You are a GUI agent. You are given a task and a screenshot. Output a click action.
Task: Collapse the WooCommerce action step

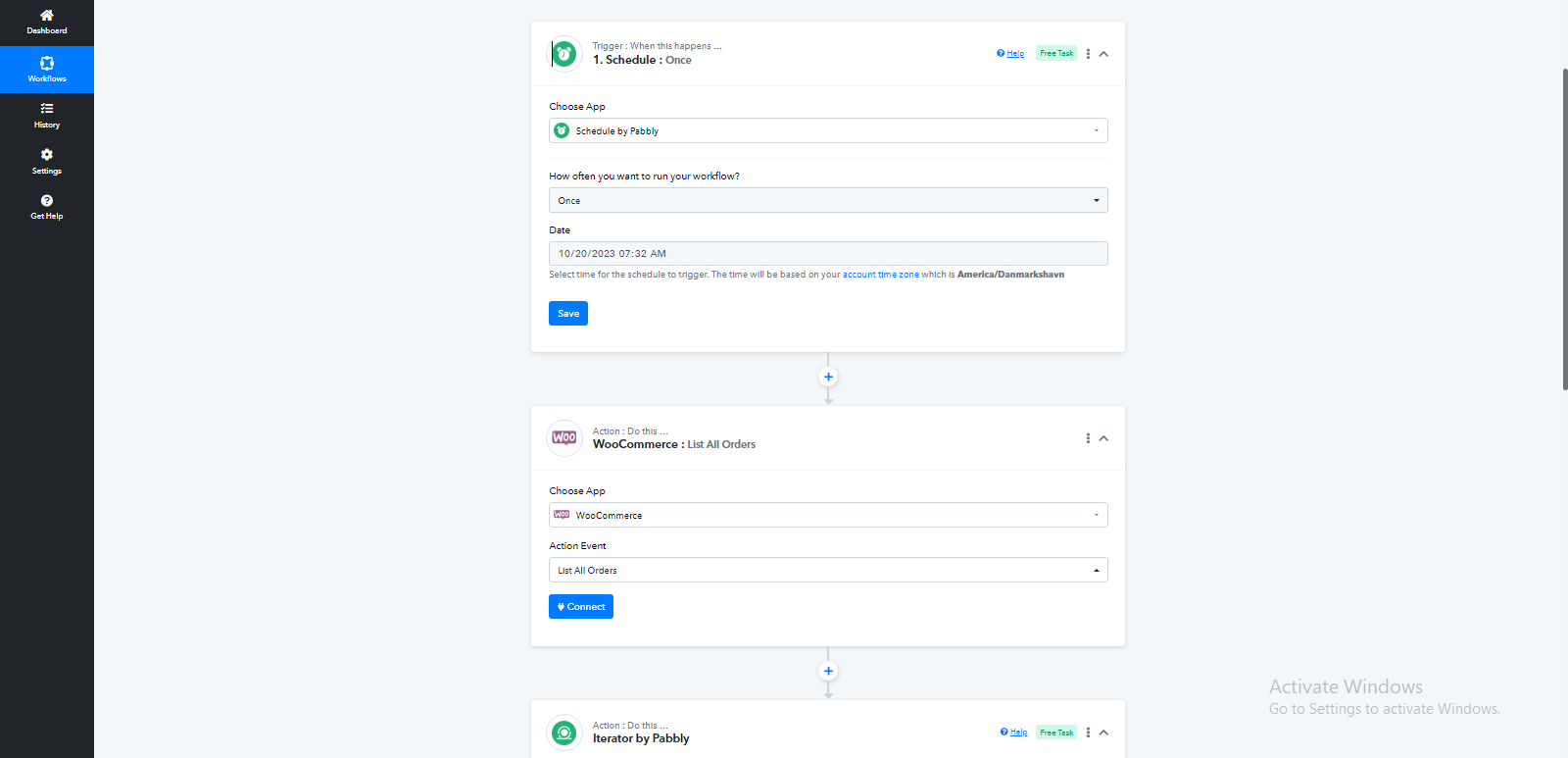click(x=1104, y=438)
